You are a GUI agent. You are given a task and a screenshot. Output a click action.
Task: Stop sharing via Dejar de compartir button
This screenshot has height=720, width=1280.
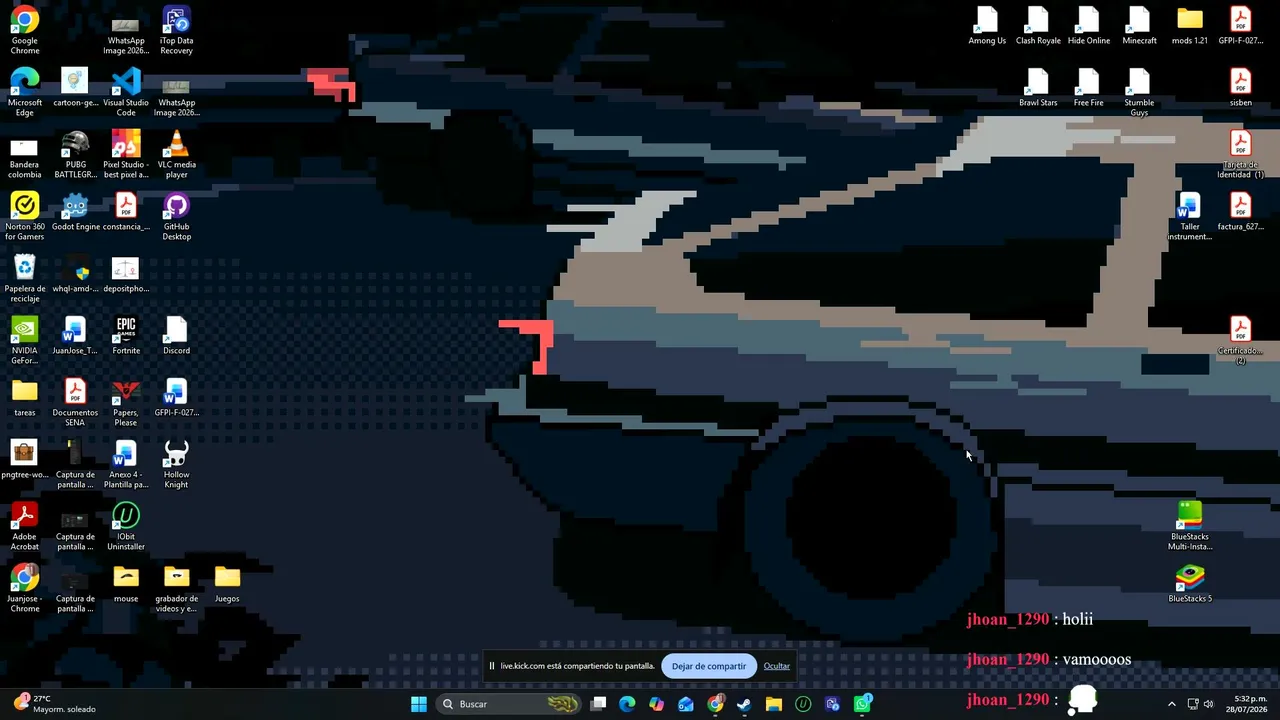click(x=709, y=666)
